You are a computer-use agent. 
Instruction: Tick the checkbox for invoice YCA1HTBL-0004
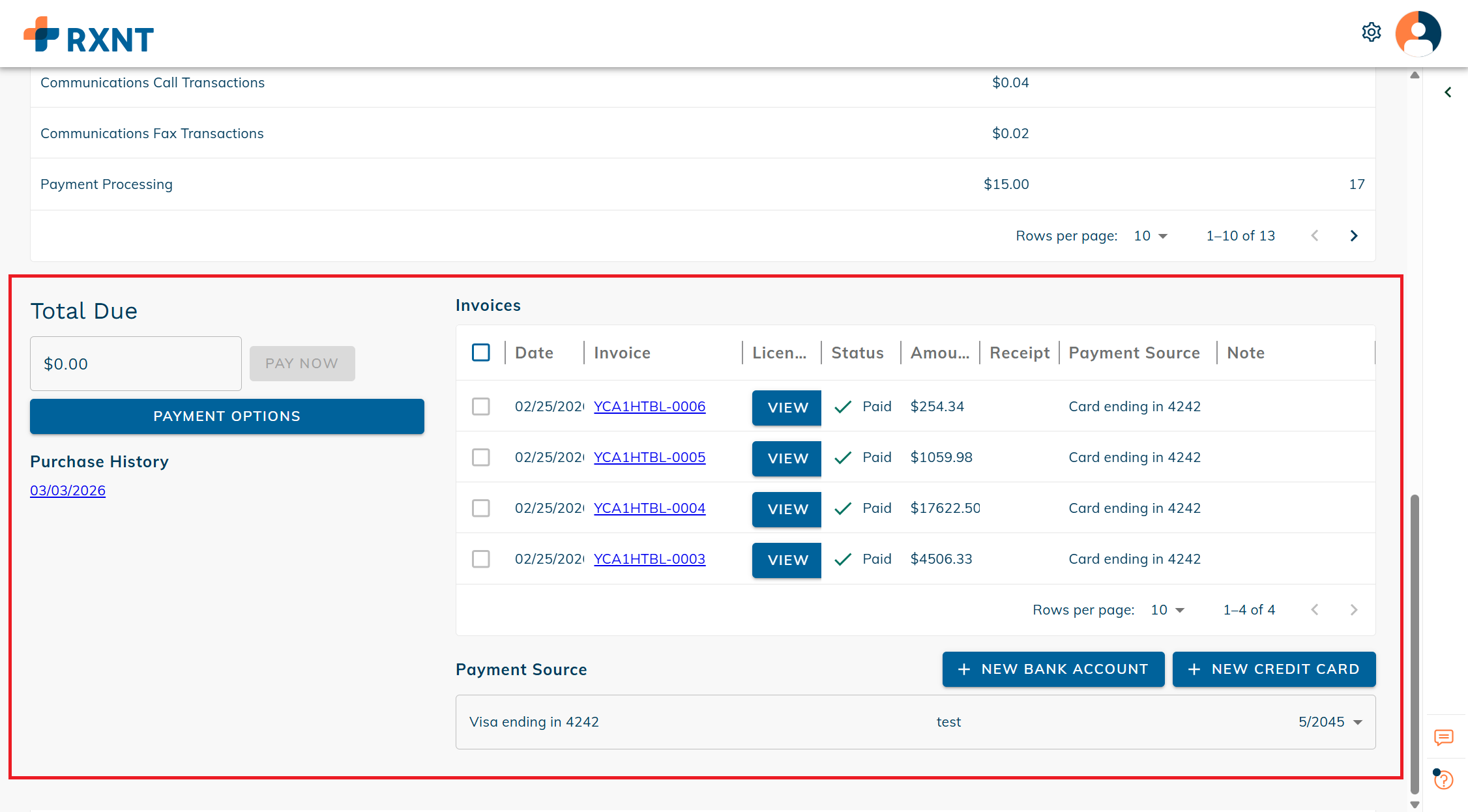481,508
